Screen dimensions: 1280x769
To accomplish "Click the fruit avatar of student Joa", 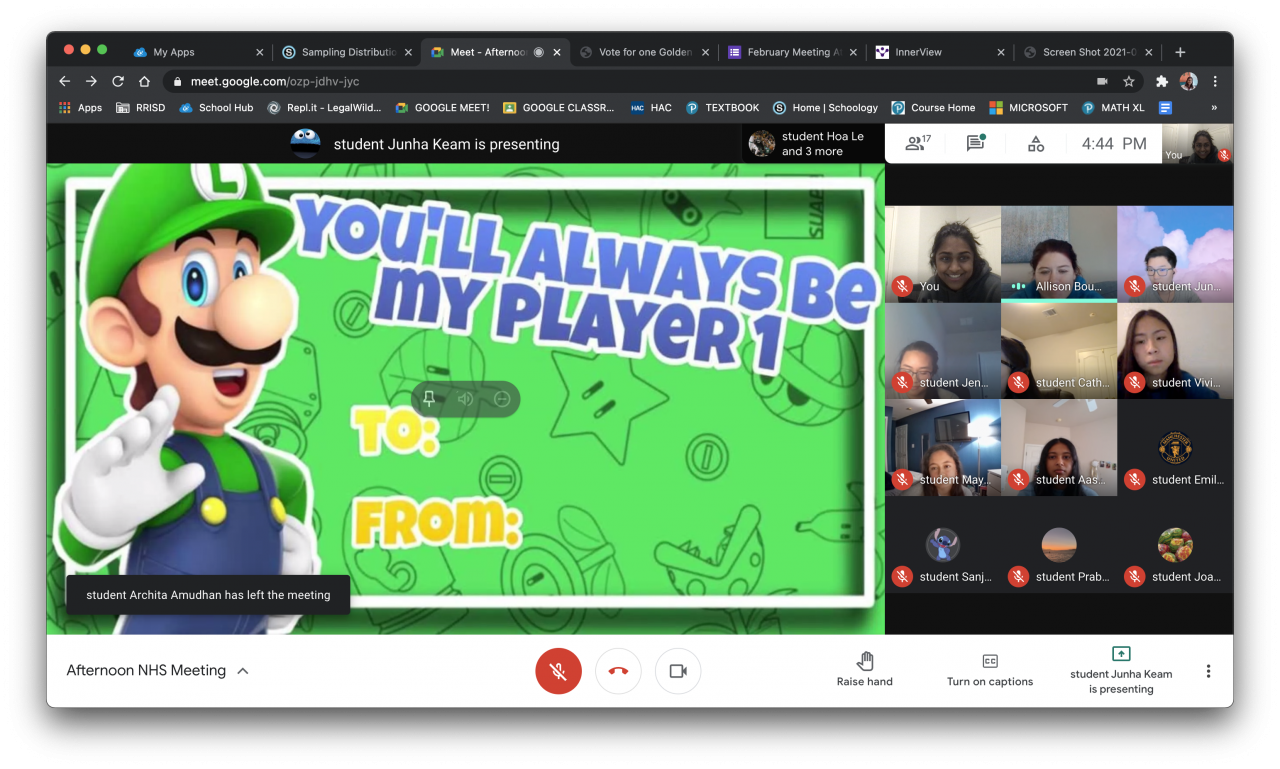I will coord(1175,545).
